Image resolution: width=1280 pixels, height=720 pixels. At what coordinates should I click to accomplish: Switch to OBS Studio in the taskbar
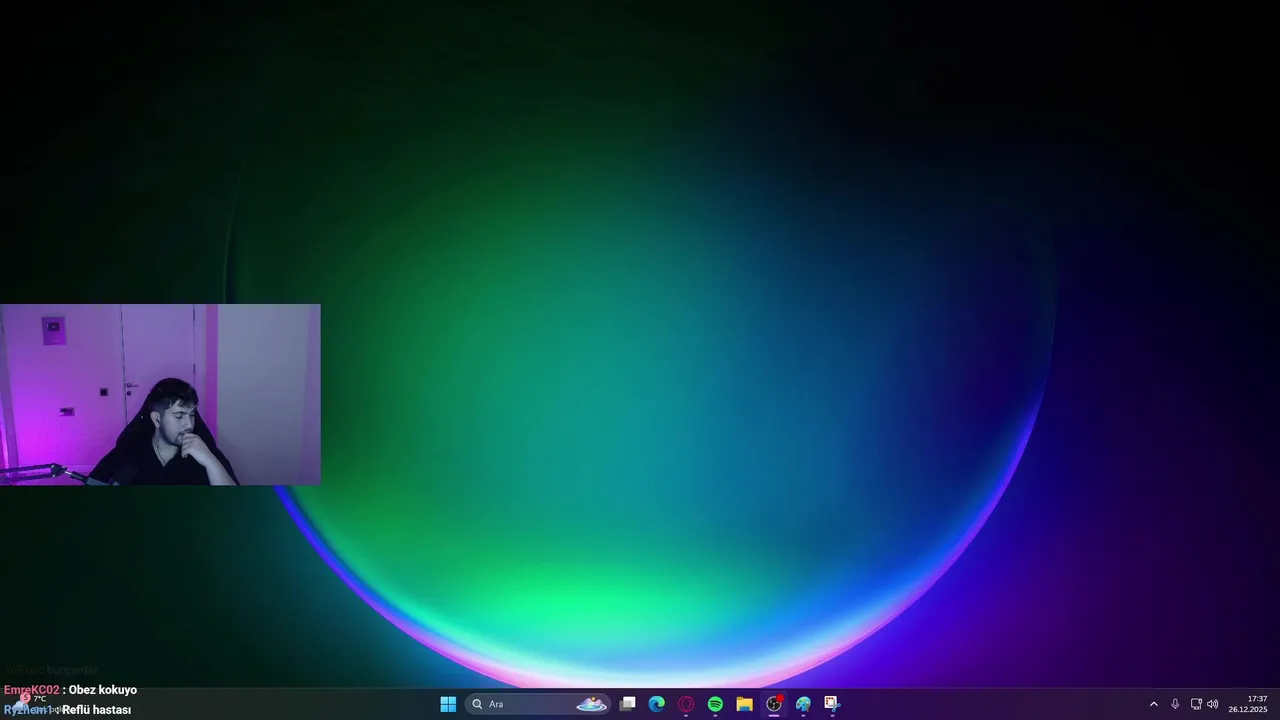tap(774, 704)
